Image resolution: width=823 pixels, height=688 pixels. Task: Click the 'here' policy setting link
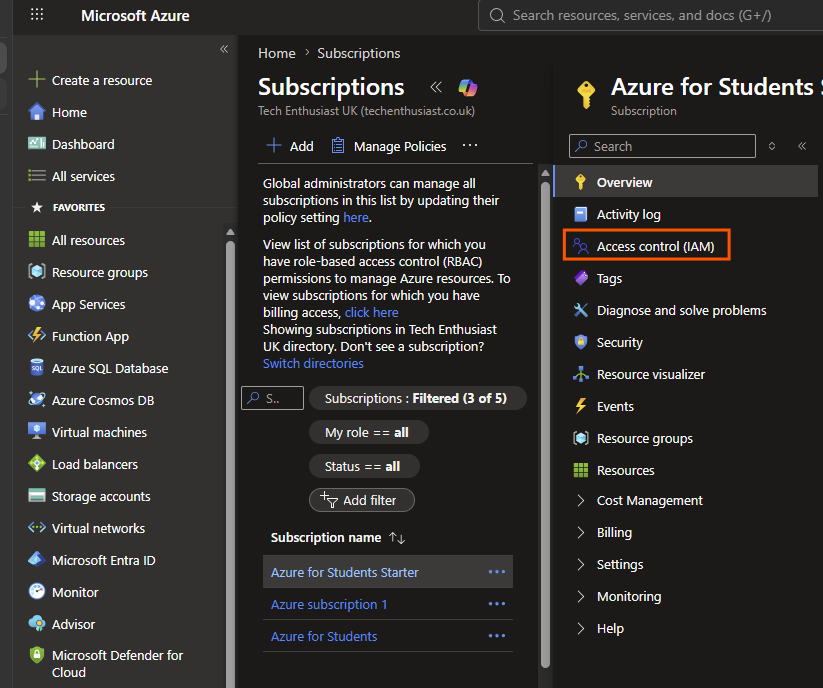(x=356, y=217)
